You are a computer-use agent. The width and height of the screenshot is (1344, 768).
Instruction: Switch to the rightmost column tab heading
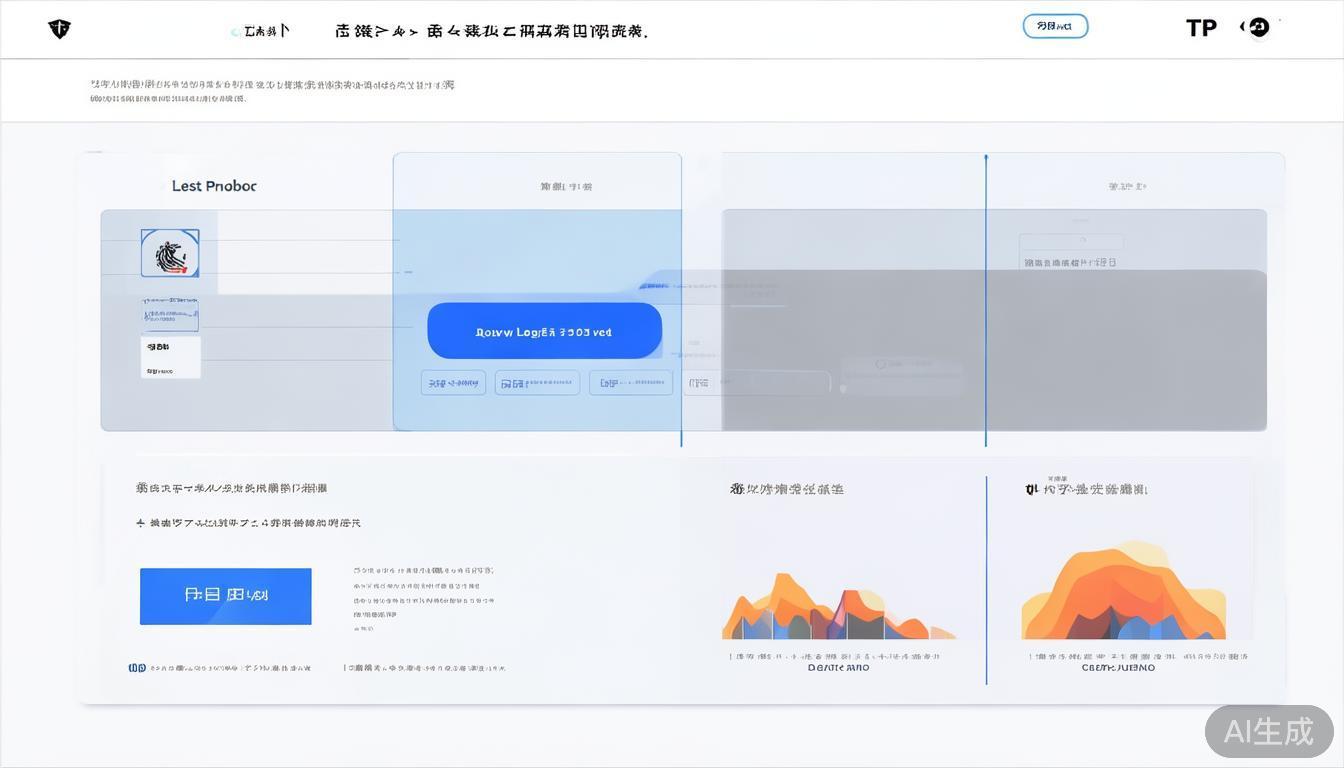click(1127, 186)
